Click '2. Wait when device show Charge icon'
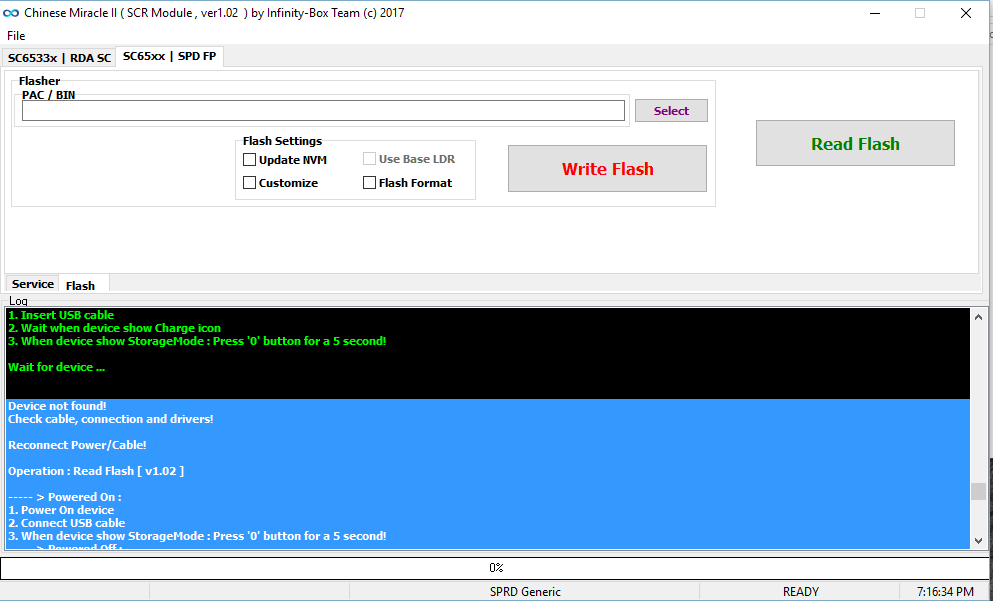The width and height of the screenshot is (993, 601). 115,328
